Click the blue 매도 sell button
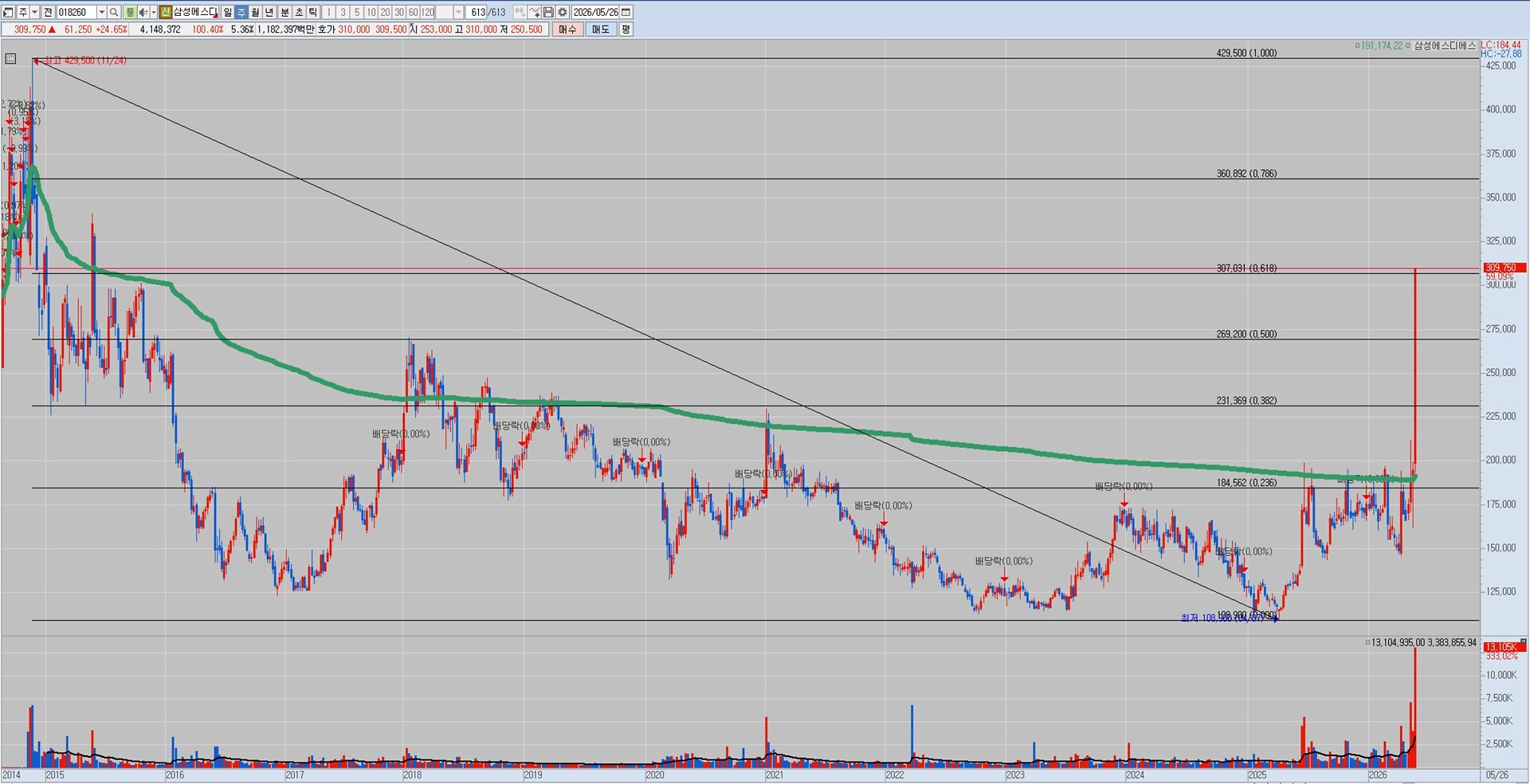 pyautogui.click(x=600, y=29)
